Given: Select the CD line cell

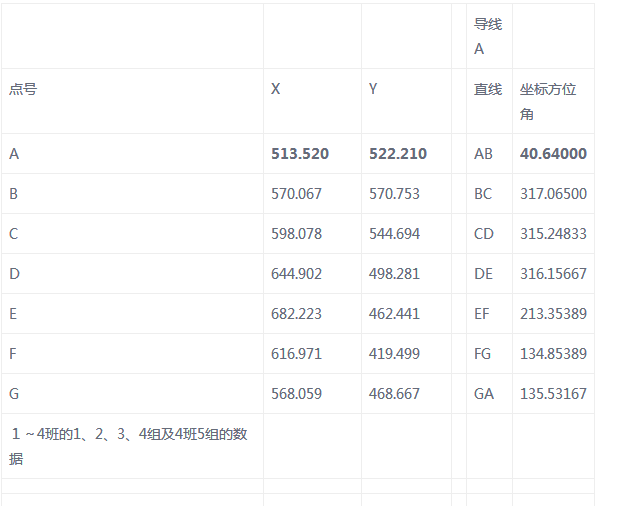Looking at the screenshot, I should point(484,234).
